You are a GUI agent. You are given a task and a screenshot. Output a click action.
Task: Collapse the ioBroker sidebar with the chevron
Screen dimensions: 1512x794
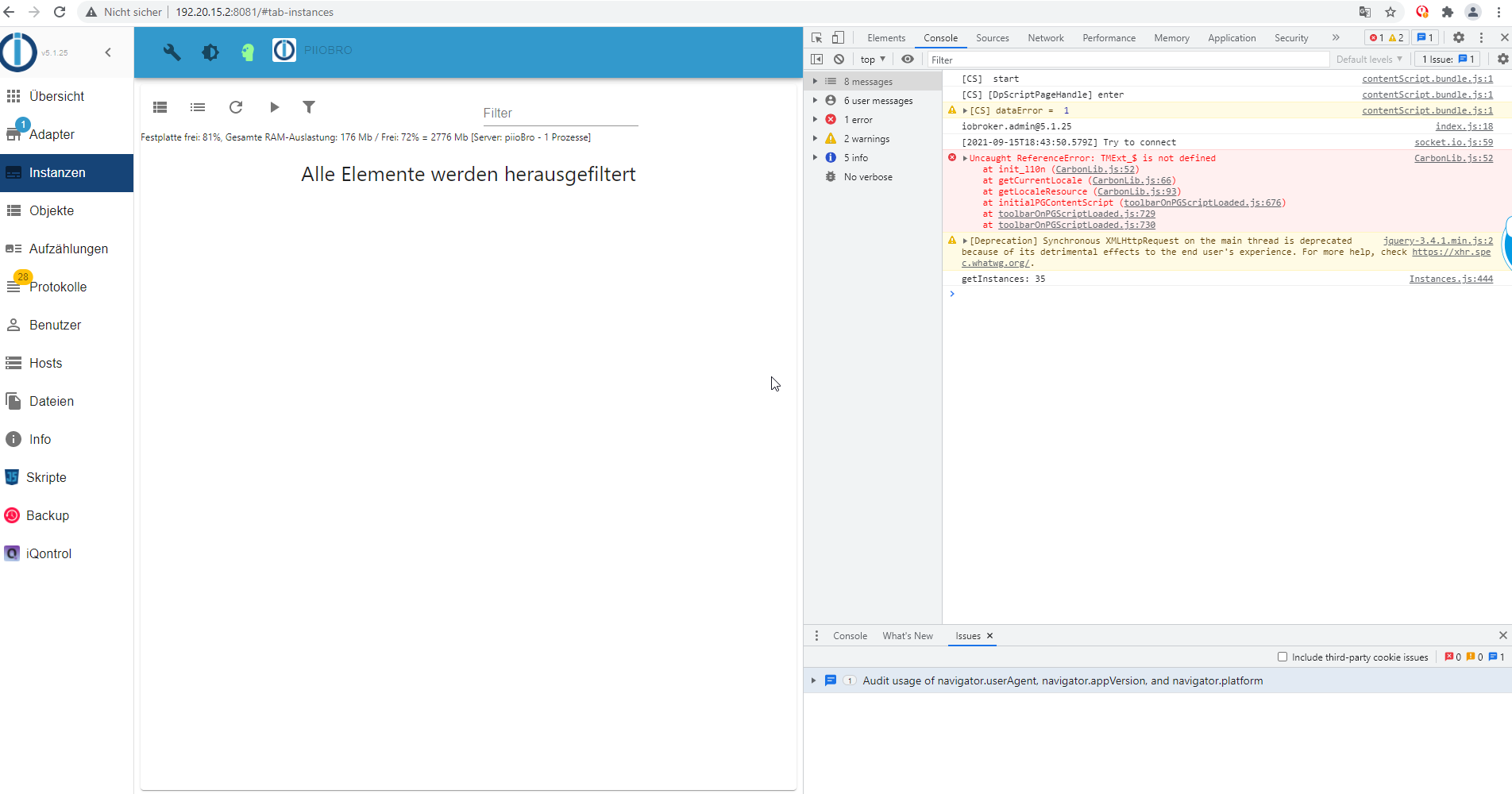108,52
